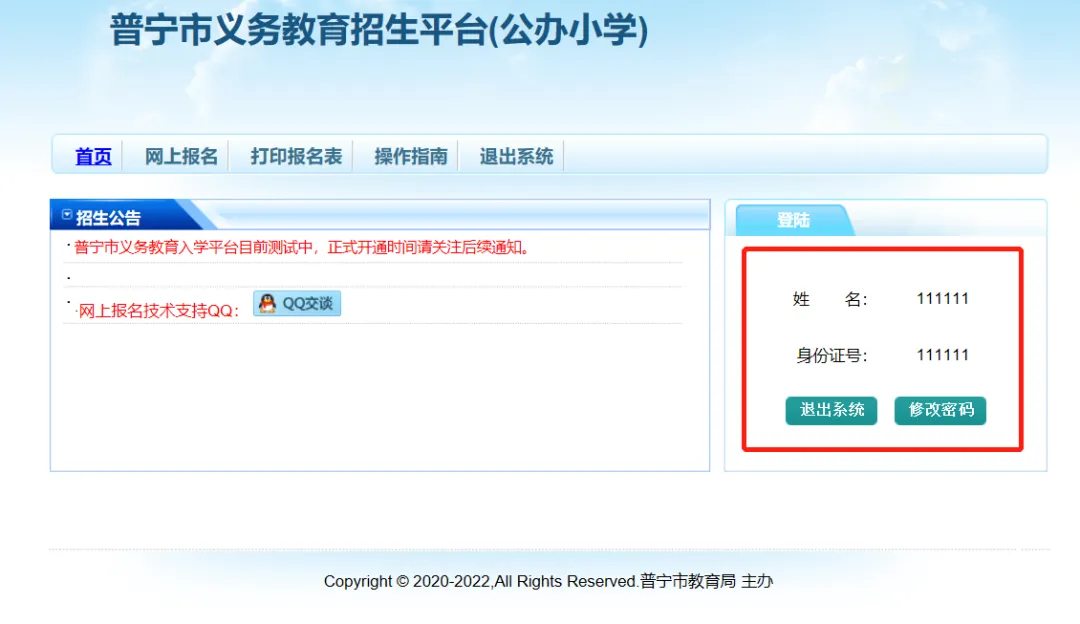1080x624 pixels.
Task: Click the 姓名 value 111111
Action: click(942, 298)
